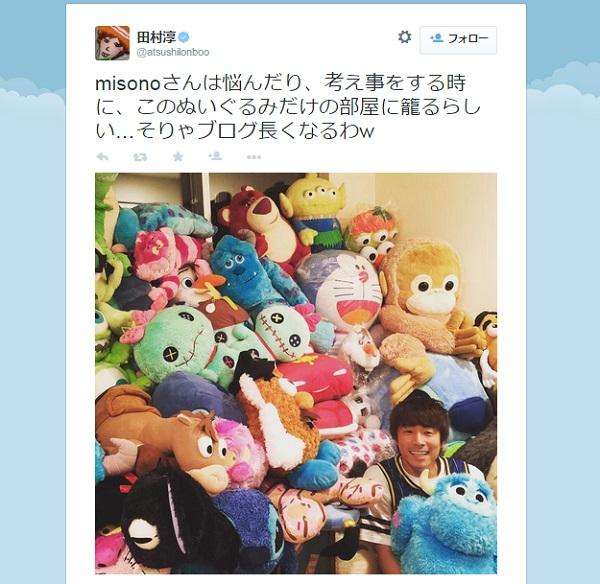Image resolution: width=600 pixels, height=584 pixels.
Task: Click the fluffy blue monster plush bottom corner
Action: point(448,524)
